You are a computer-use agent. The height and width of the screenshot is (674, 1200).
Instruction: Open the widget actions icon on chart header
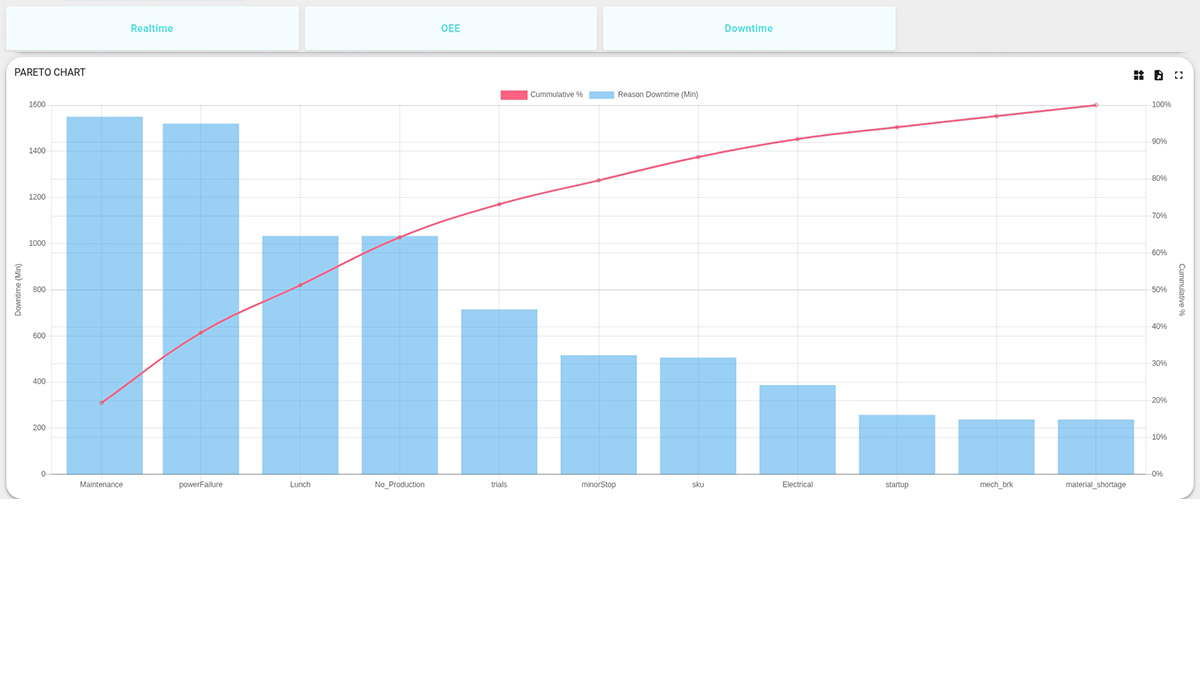pos(1138,75)
